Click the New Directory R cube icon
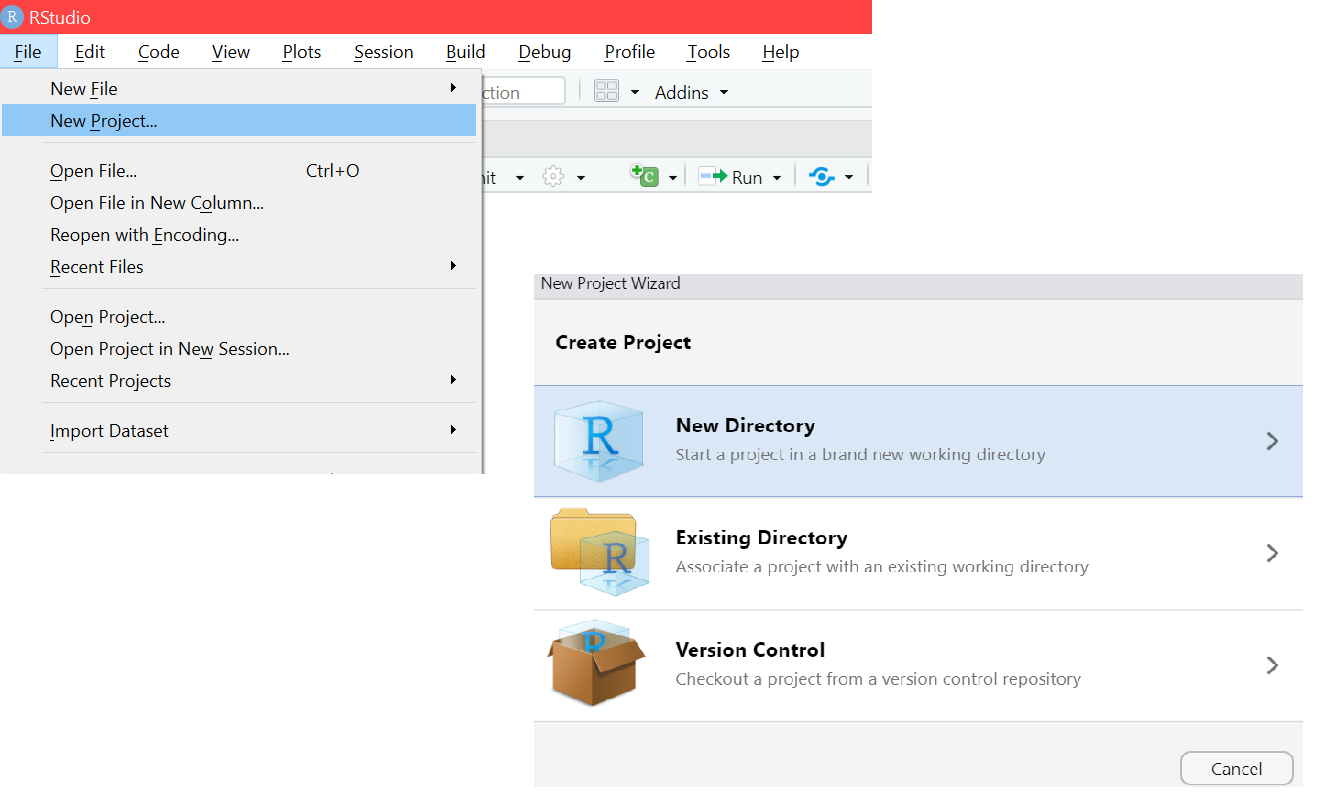 point(599,440)
